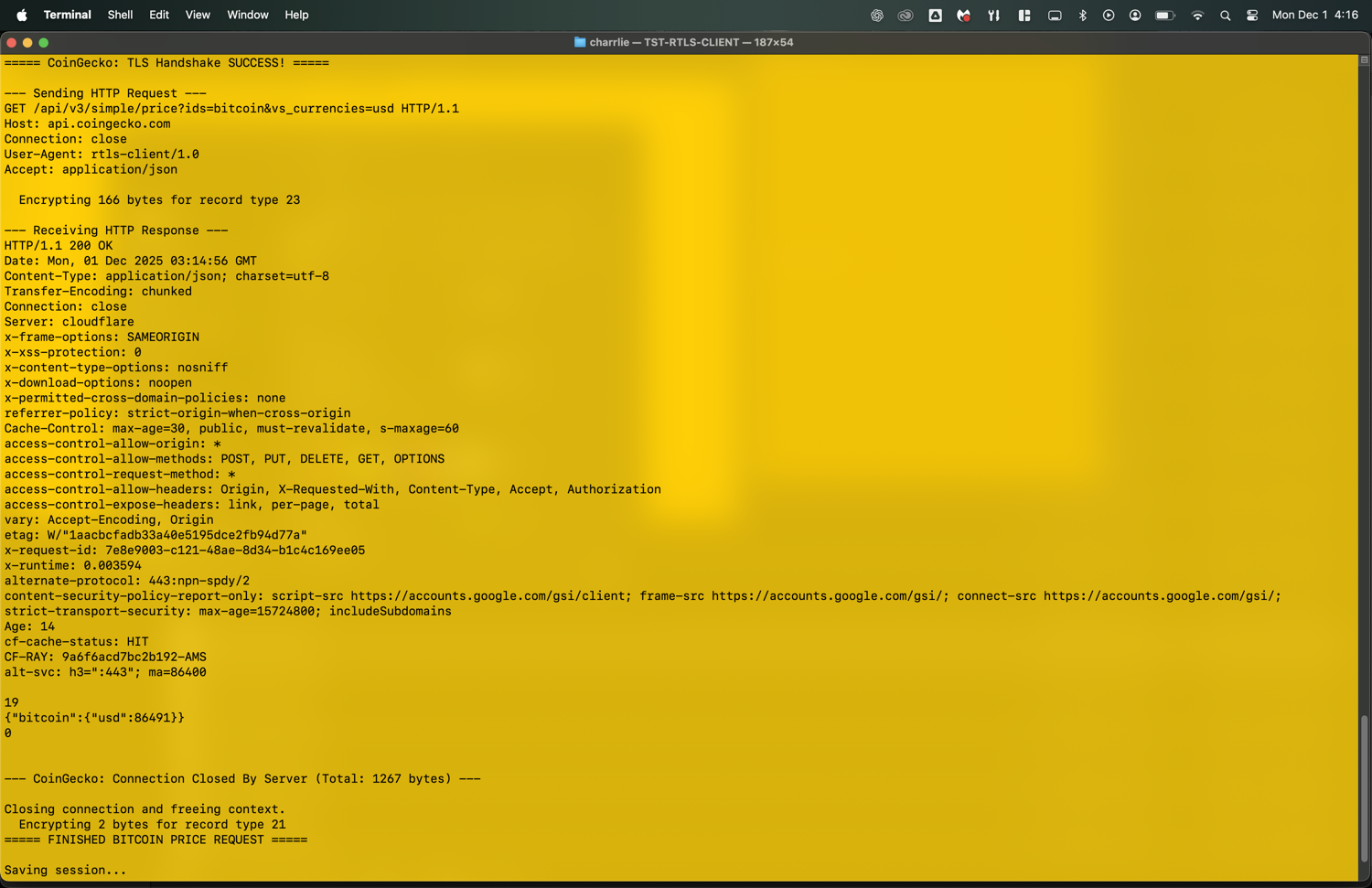Open the Now Playing icon
1372x888 pixels.
(1108, 16)
